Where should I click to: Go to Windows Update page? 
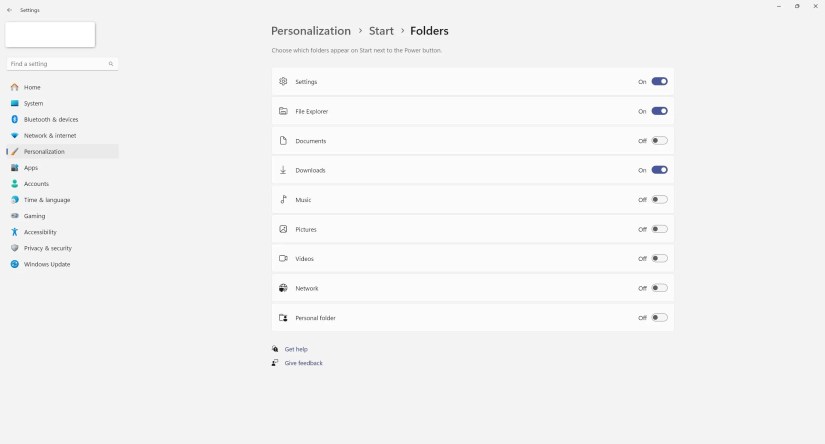tap(46, 264)
